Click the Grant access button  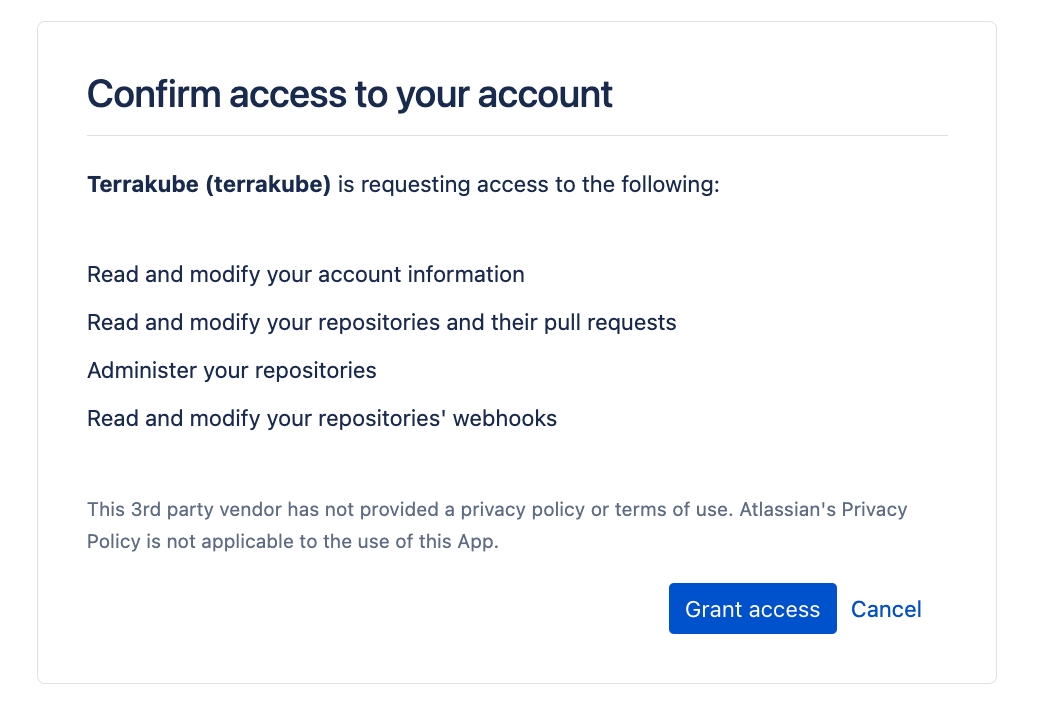point(752,609)
